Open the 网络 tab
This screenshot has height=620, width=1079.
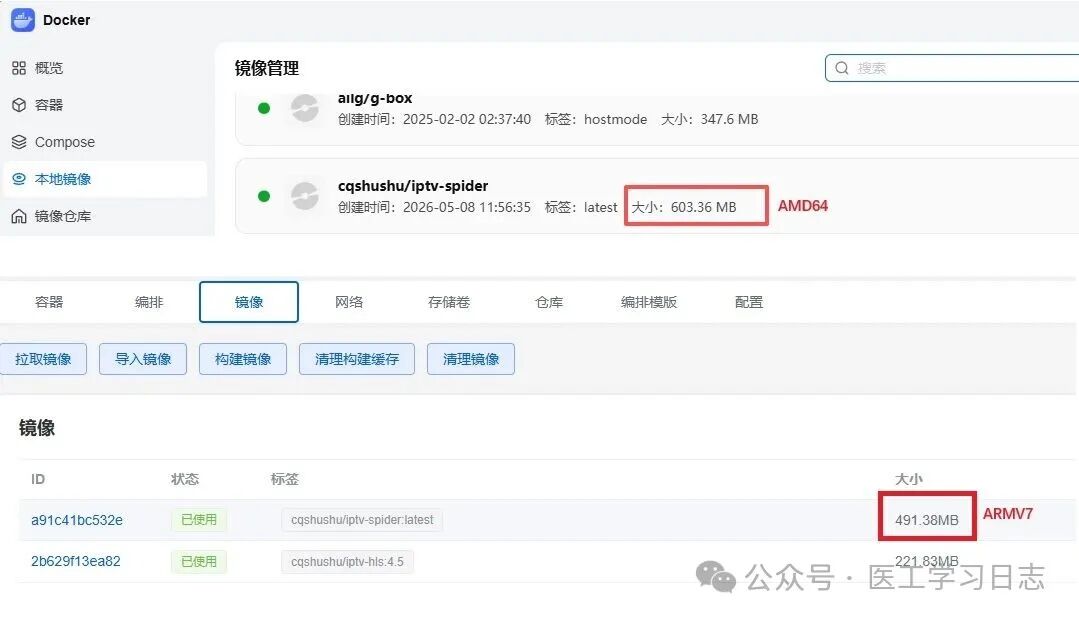[x=349, y=302]
